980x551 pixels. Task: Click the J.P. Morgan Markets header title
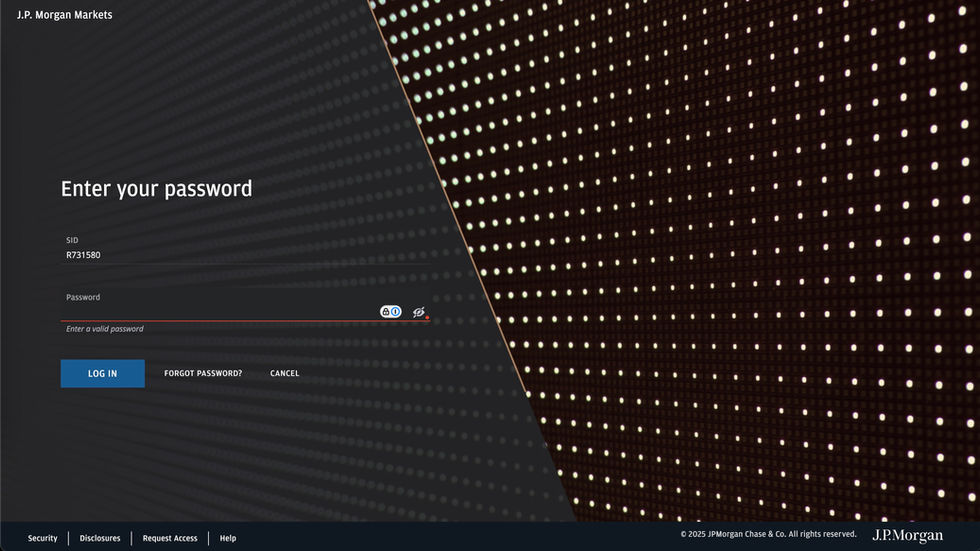64,15
